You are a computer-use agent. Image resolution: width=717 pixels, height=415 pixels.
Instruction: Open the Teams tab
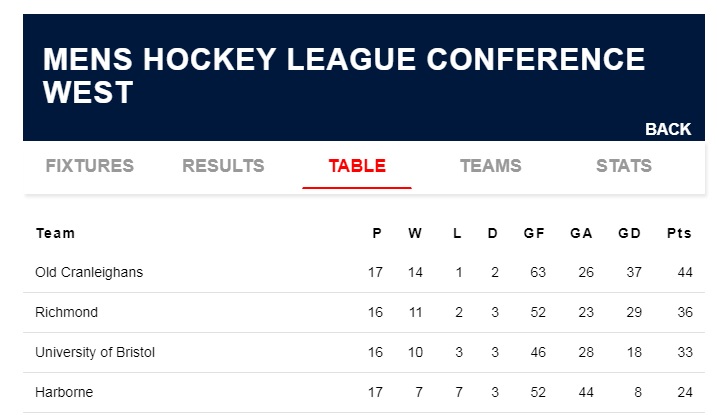pos(491,165)
